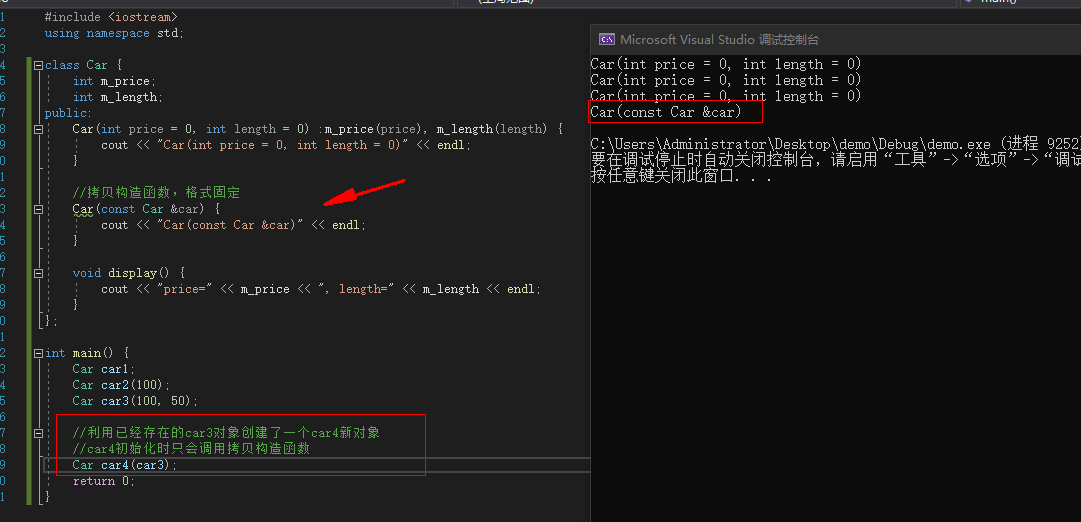Image resolution: width=1081 pixels, height=522 pixels.
Task: Collapse the void display() function
Action: 38,273
